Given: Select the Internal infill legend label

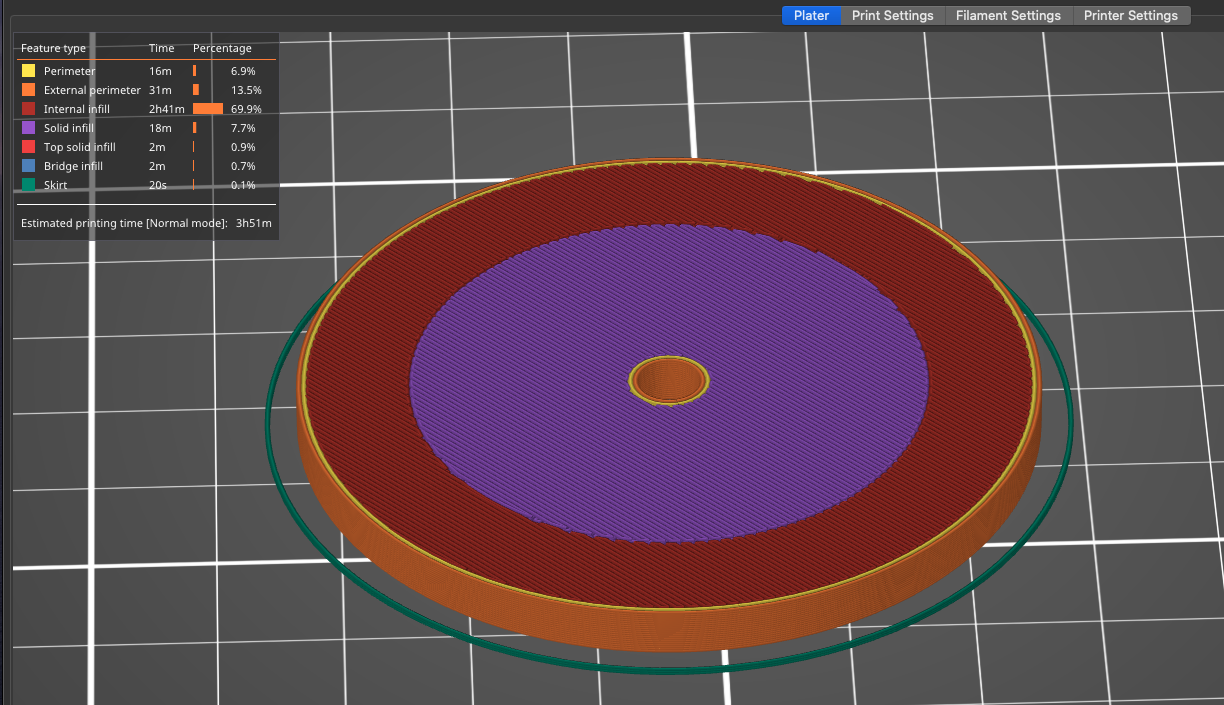Looking at the screenshot, I should (77, 110).
